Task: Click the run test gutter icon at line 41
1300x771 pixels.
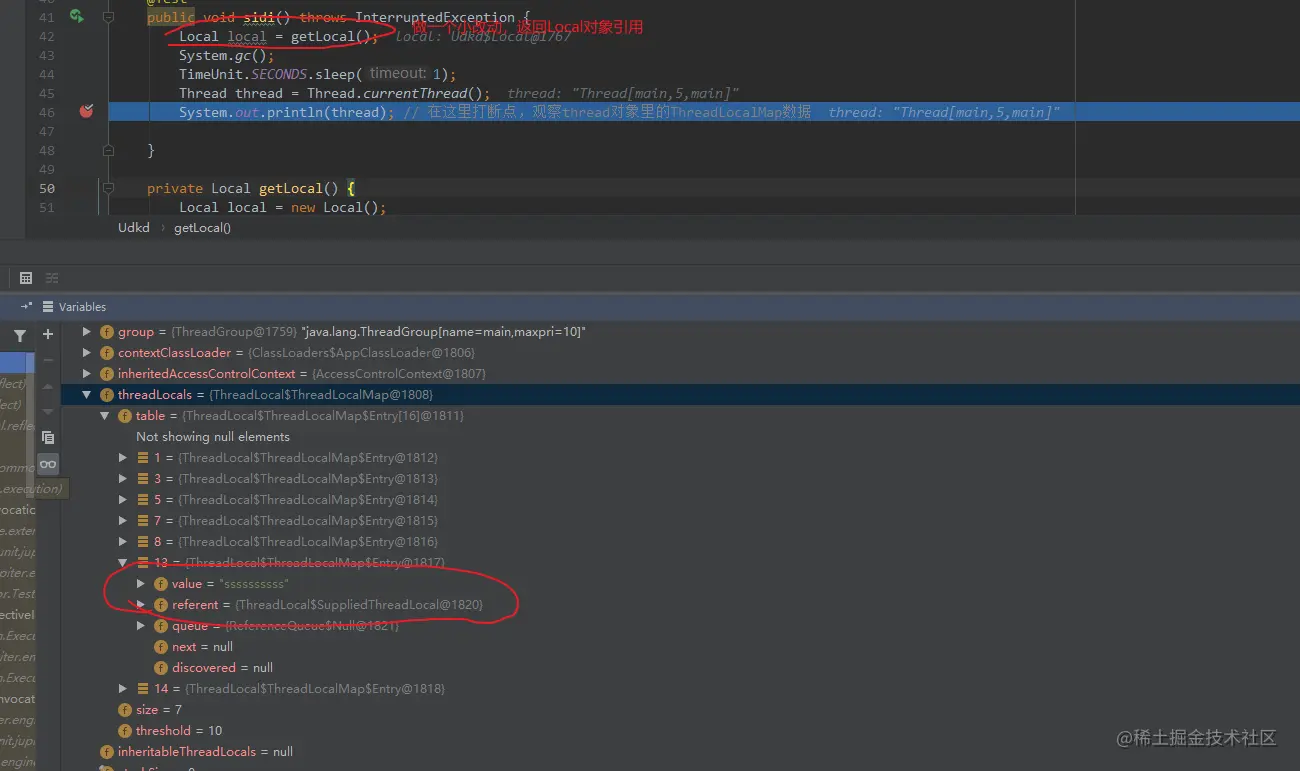Action: pyautogui.click(x=77, y=17)
